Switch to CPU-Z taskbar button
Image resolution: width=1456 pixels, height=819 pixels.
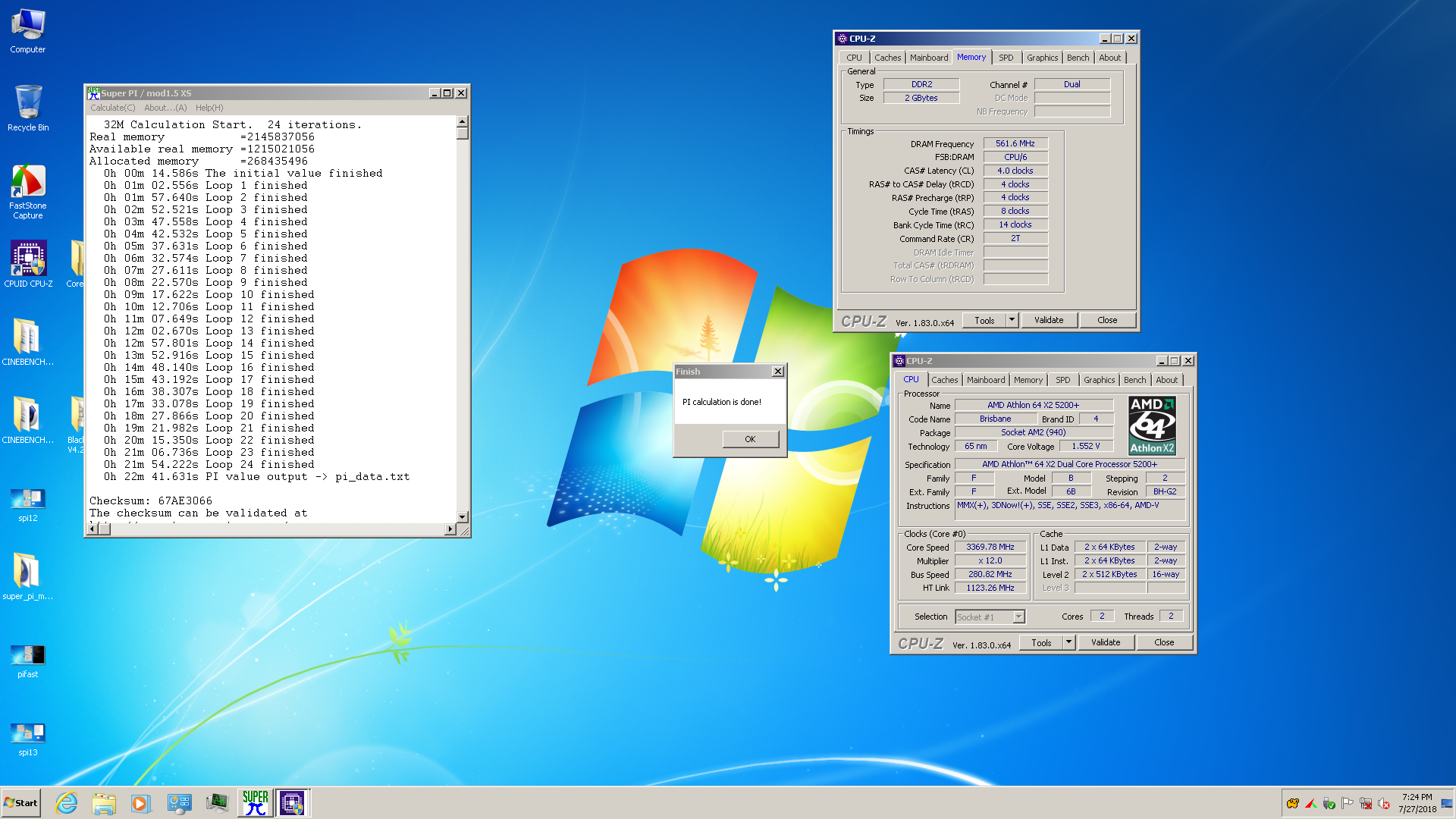click(292, 803)
